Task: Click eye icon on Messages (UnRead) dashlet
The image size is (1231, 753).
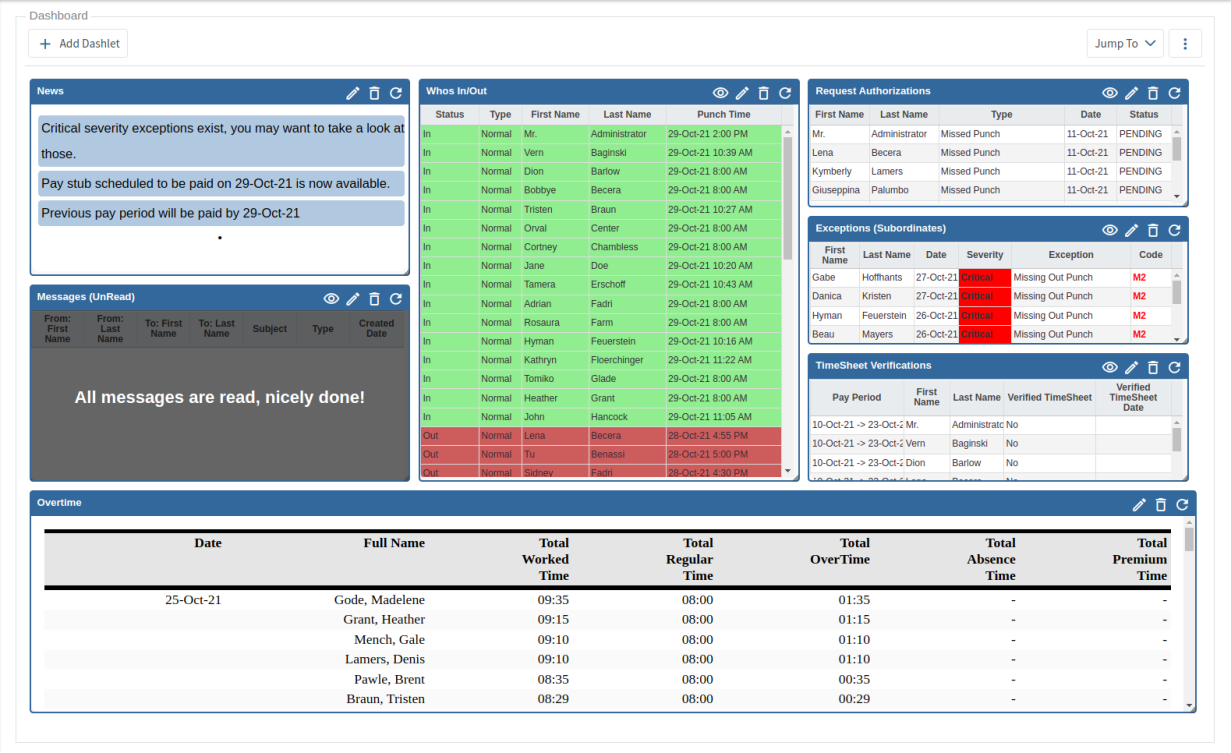Action: (331, 299)
